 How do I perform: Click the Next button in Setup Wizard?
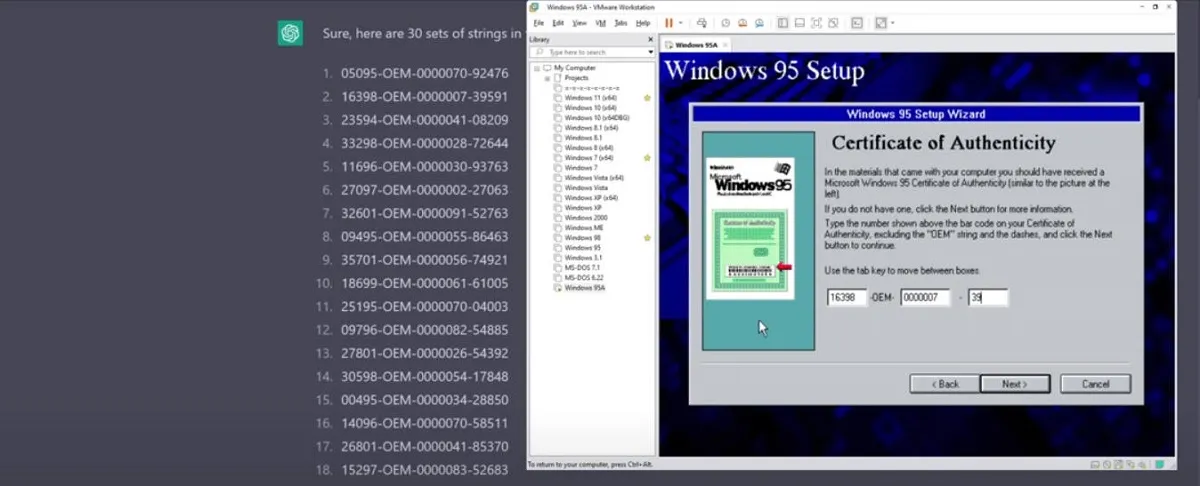pos(1015,383)
